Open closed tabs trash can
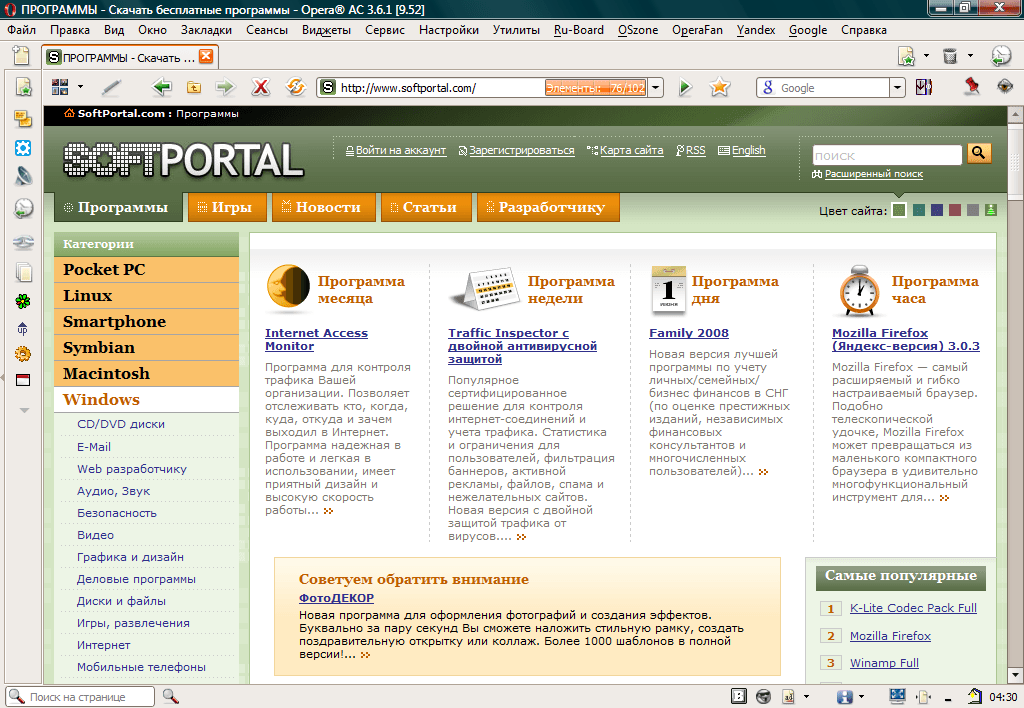 coord(950,56)
